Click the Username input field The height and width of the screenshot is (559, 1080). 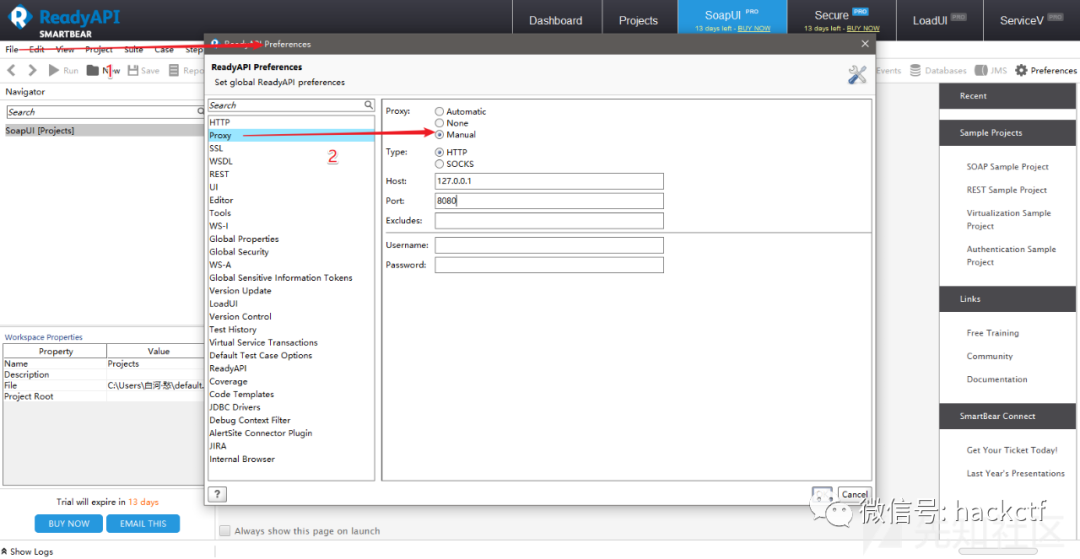(549, 245)
